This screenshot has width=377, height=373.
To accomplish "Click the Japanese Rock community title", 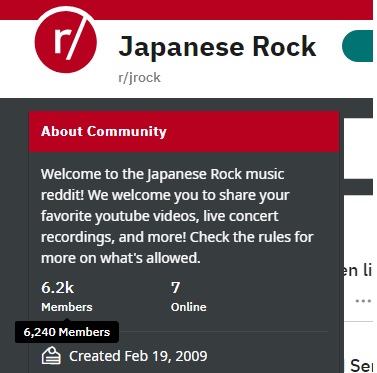I will 217,47.
